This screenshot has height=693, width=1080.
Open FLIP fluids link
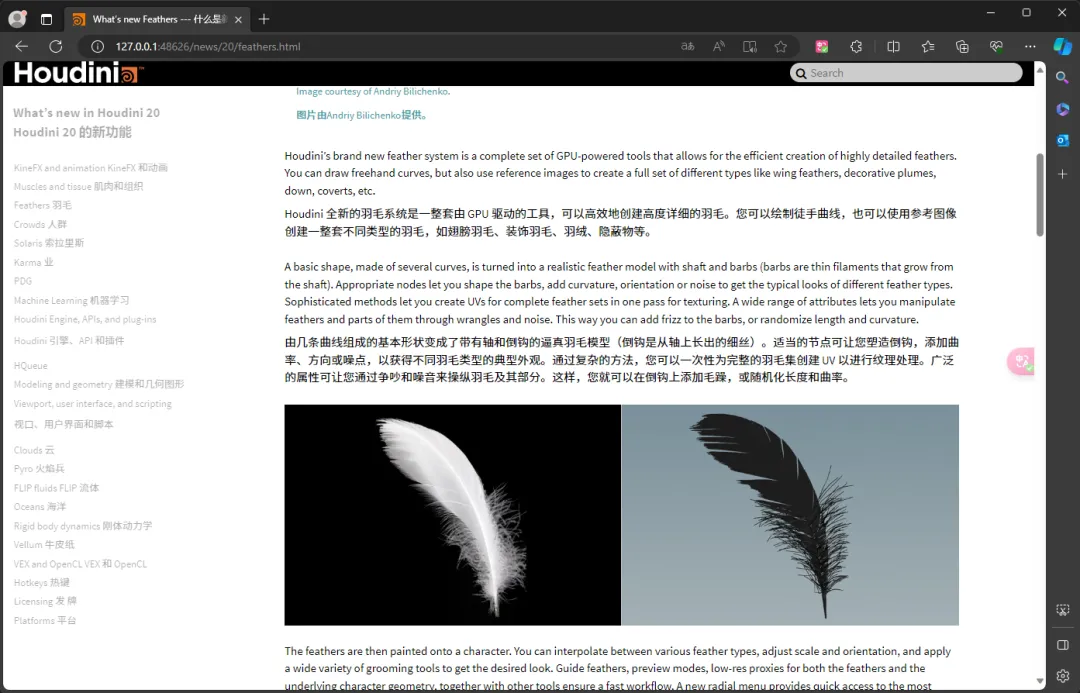[x=56, y=488]
